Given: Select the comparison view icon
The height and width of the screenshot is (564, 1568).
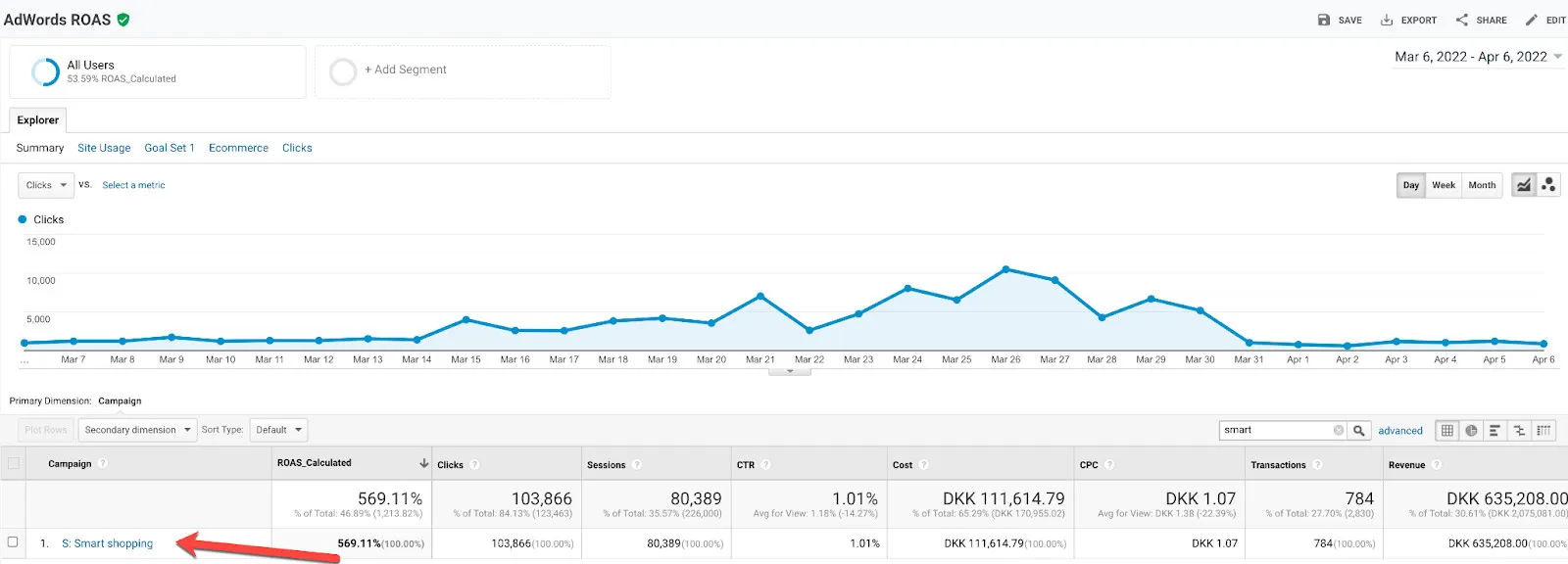Looking at the screenshot, I should [1519, 431].
